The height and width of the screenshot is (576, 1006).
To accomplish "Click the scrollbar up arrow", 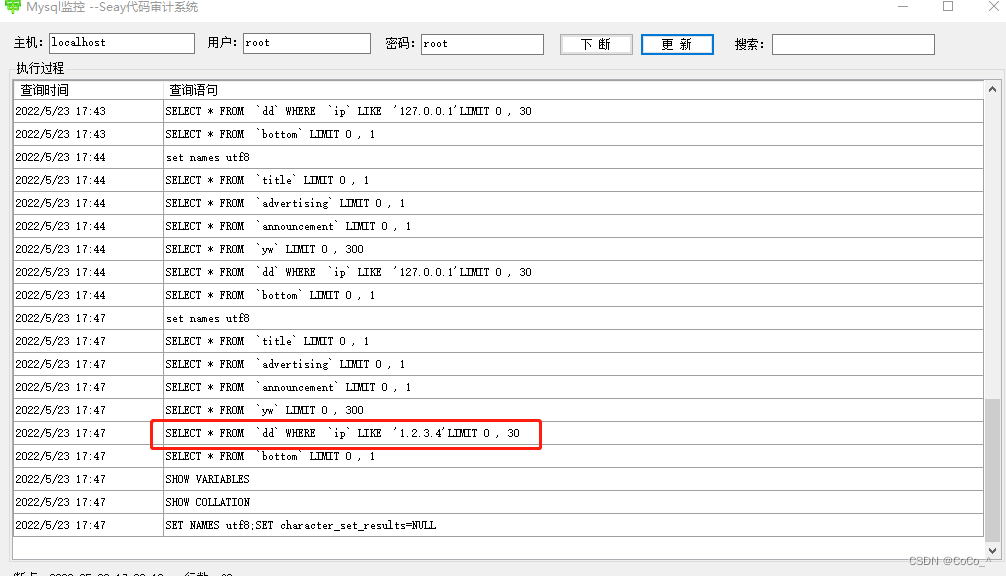I will [993, 90].
